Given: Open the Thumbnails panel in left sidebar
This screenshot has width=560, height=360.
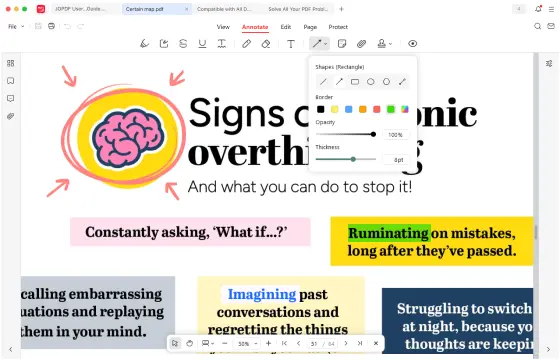Looking at the screenshot, I should (11, 63).
